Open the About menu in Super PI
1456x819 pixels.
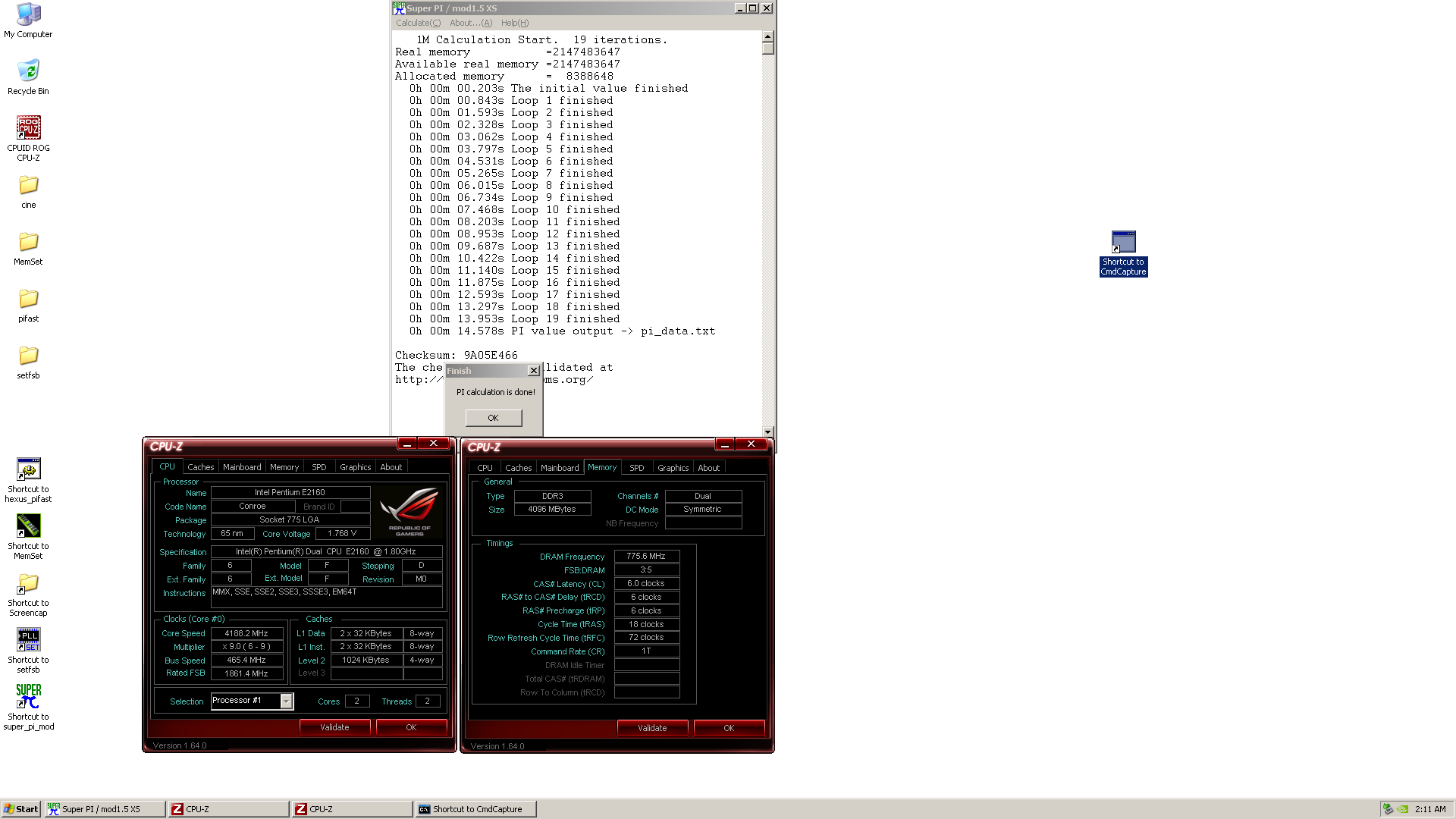(x=470, y=23)
